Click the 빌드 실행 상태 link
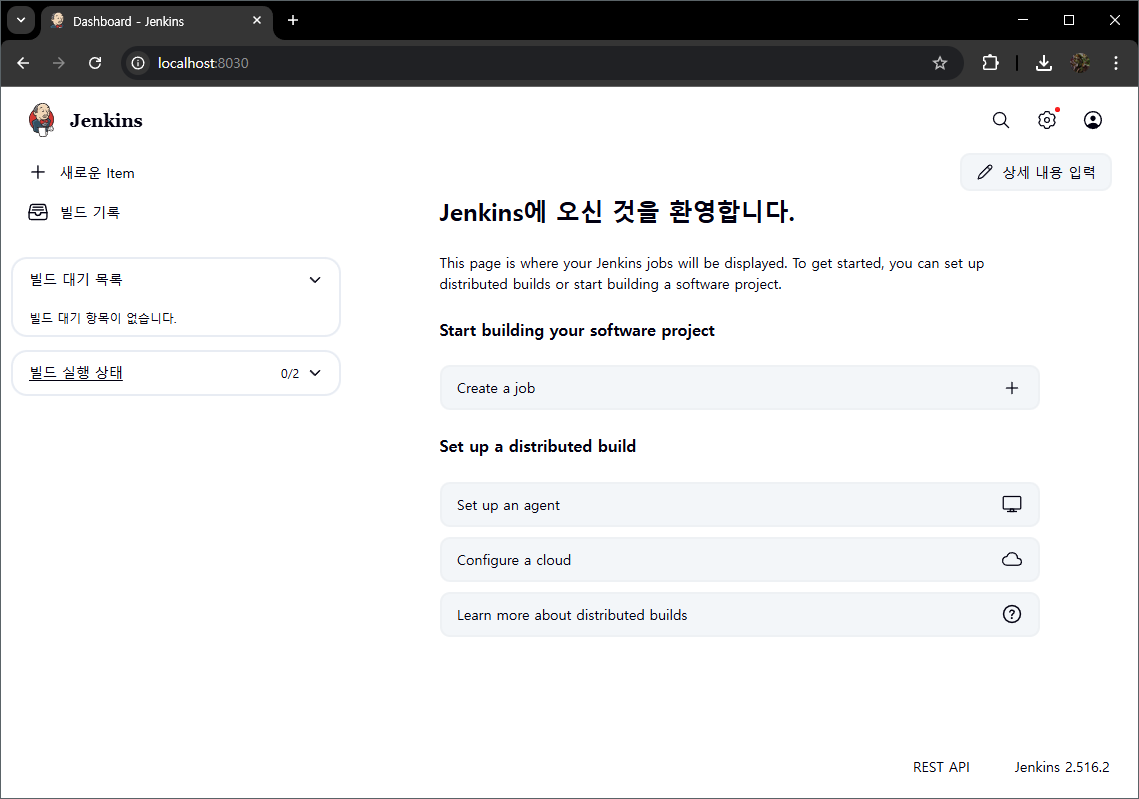The height and width of the screenshot is (799, 1139). 76,373
